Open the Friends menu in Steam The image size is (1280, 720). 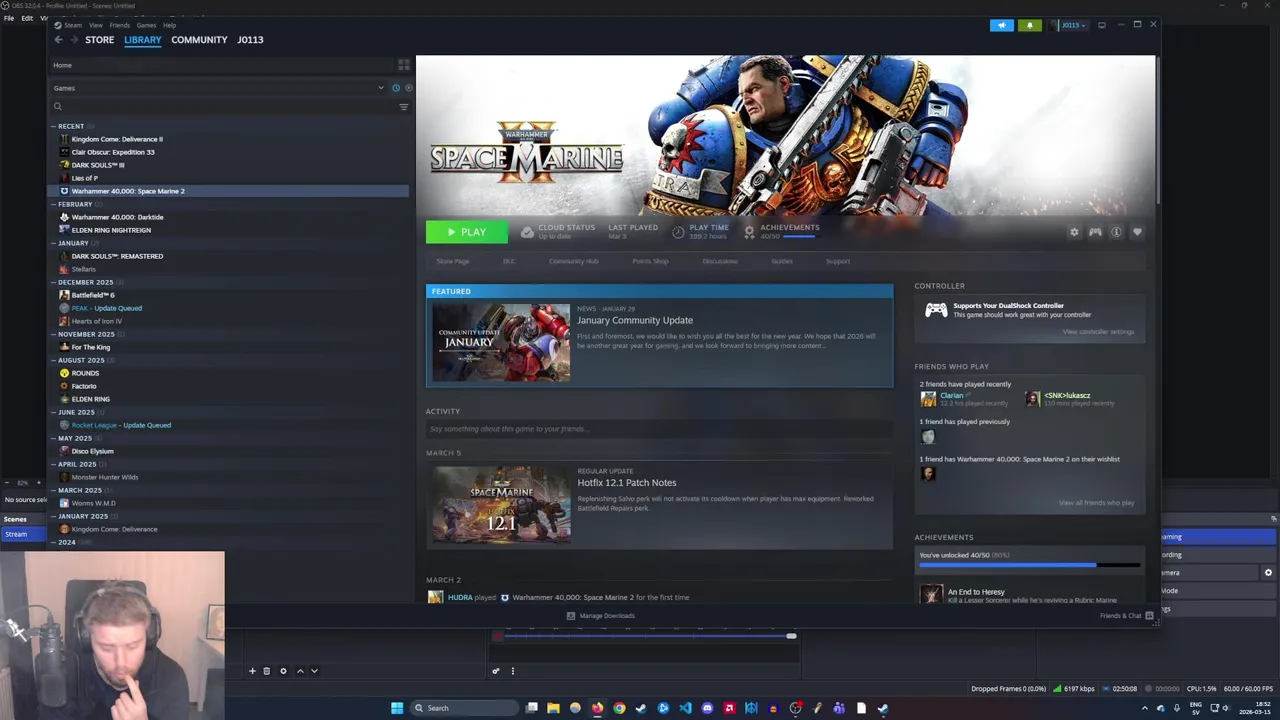click(119, 25)
